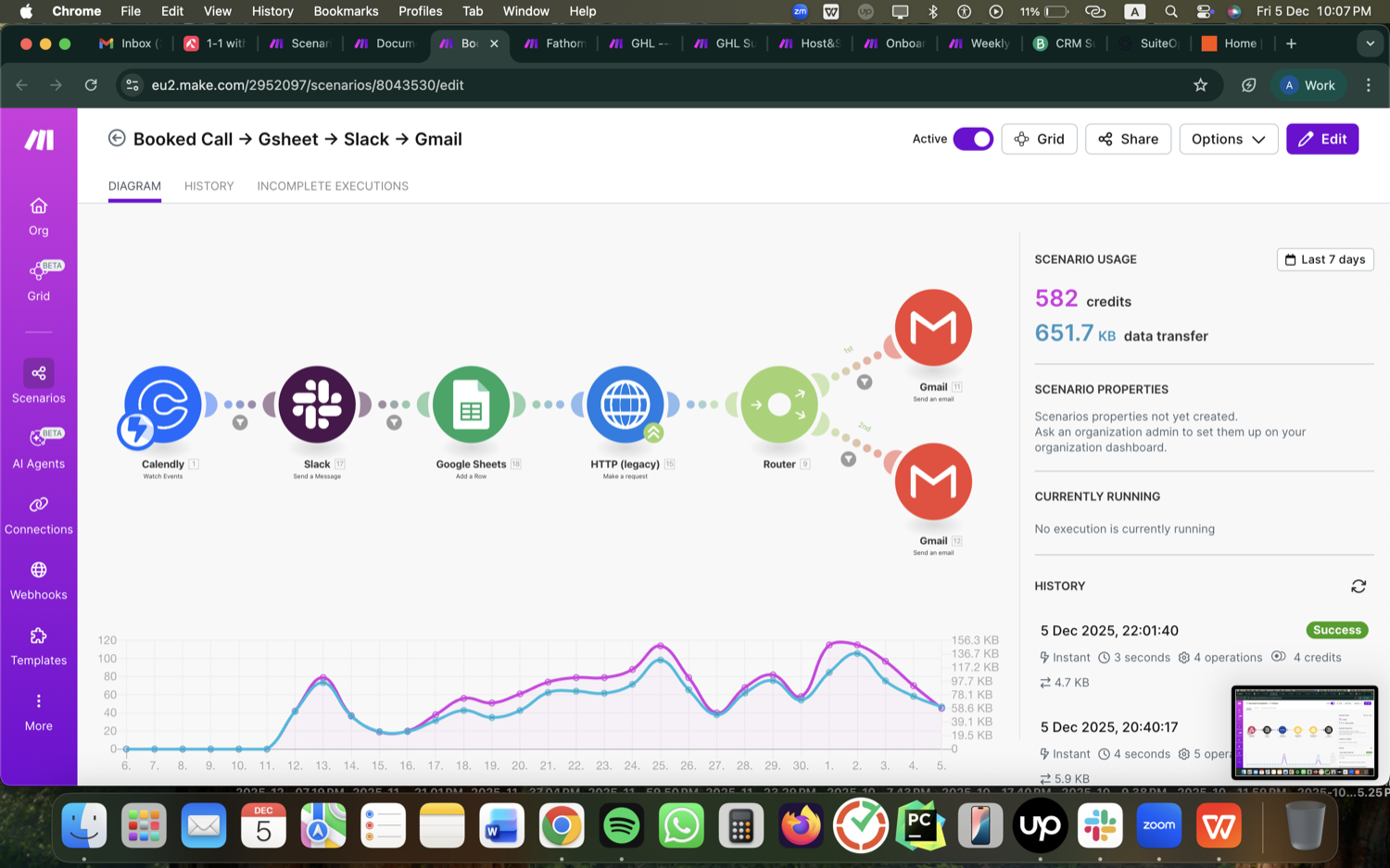Go to Org in the sidebar
The height and width of the screenshot is (868, 1390).
pyautogui.click(x=39, y=217)
